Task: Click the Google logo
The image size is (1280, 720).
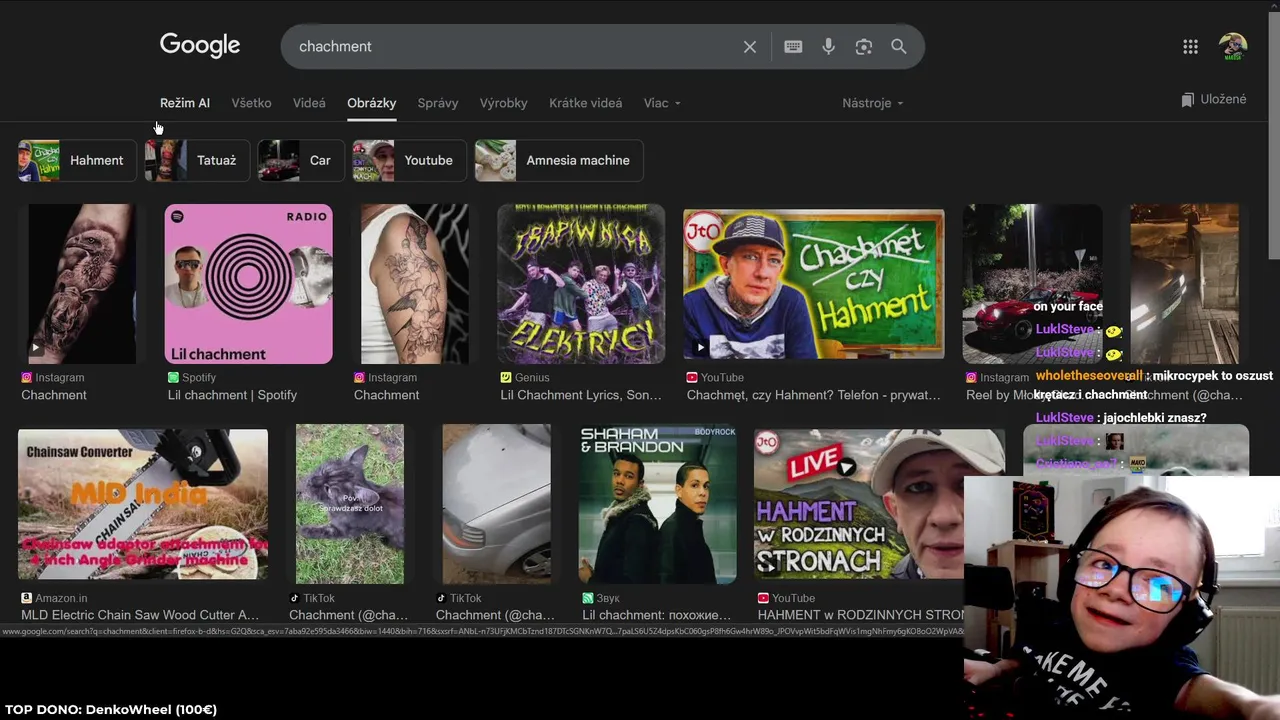Action: point(200,46)
